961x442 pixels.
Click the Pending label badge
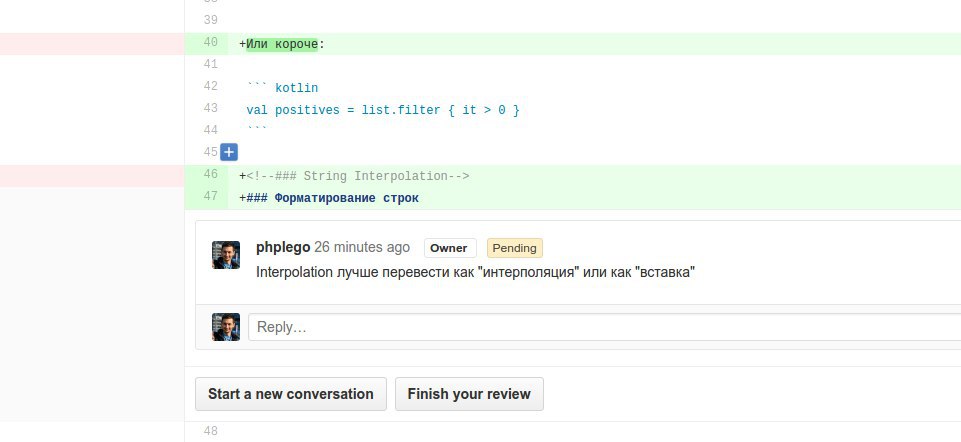514,248
